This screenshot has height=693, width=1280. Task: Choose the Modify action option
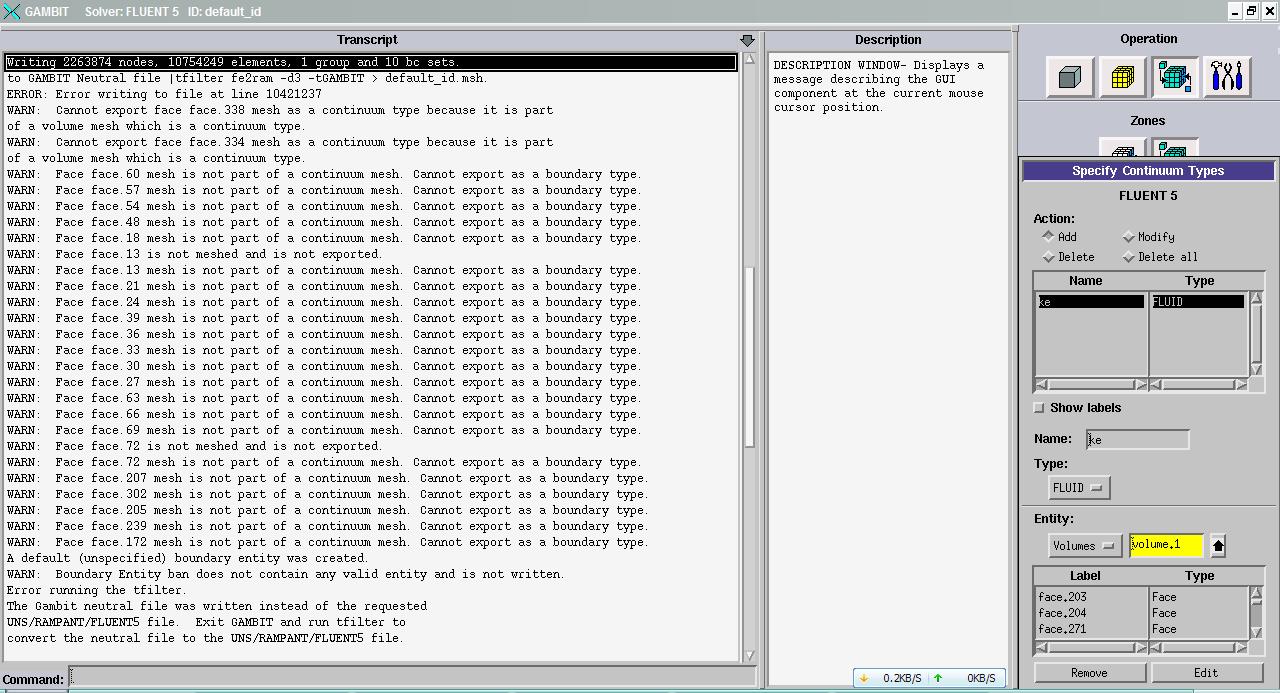[x=1129, y=237]
